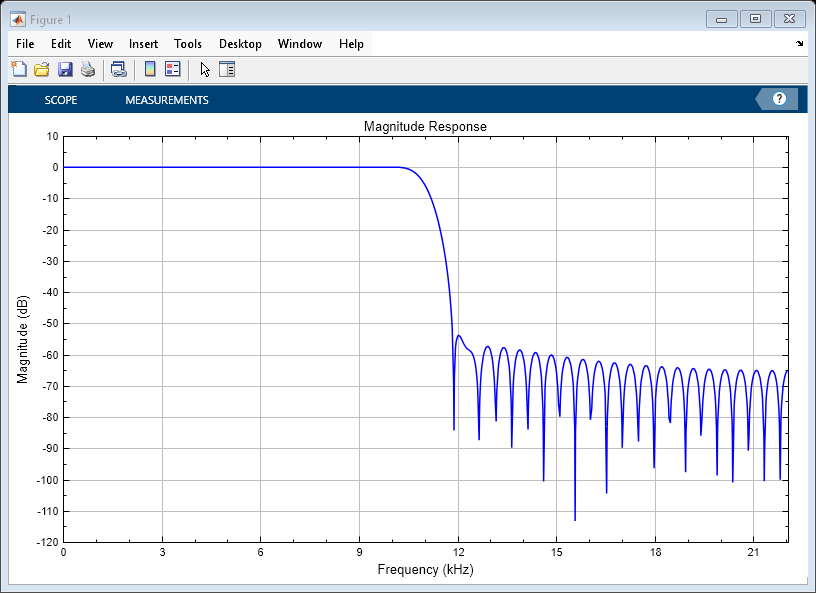This screenshot has width=816, height=593.
Task: Click the MATLAB logo in title bar
Action: pyautogui.click(x=18, y=20)
